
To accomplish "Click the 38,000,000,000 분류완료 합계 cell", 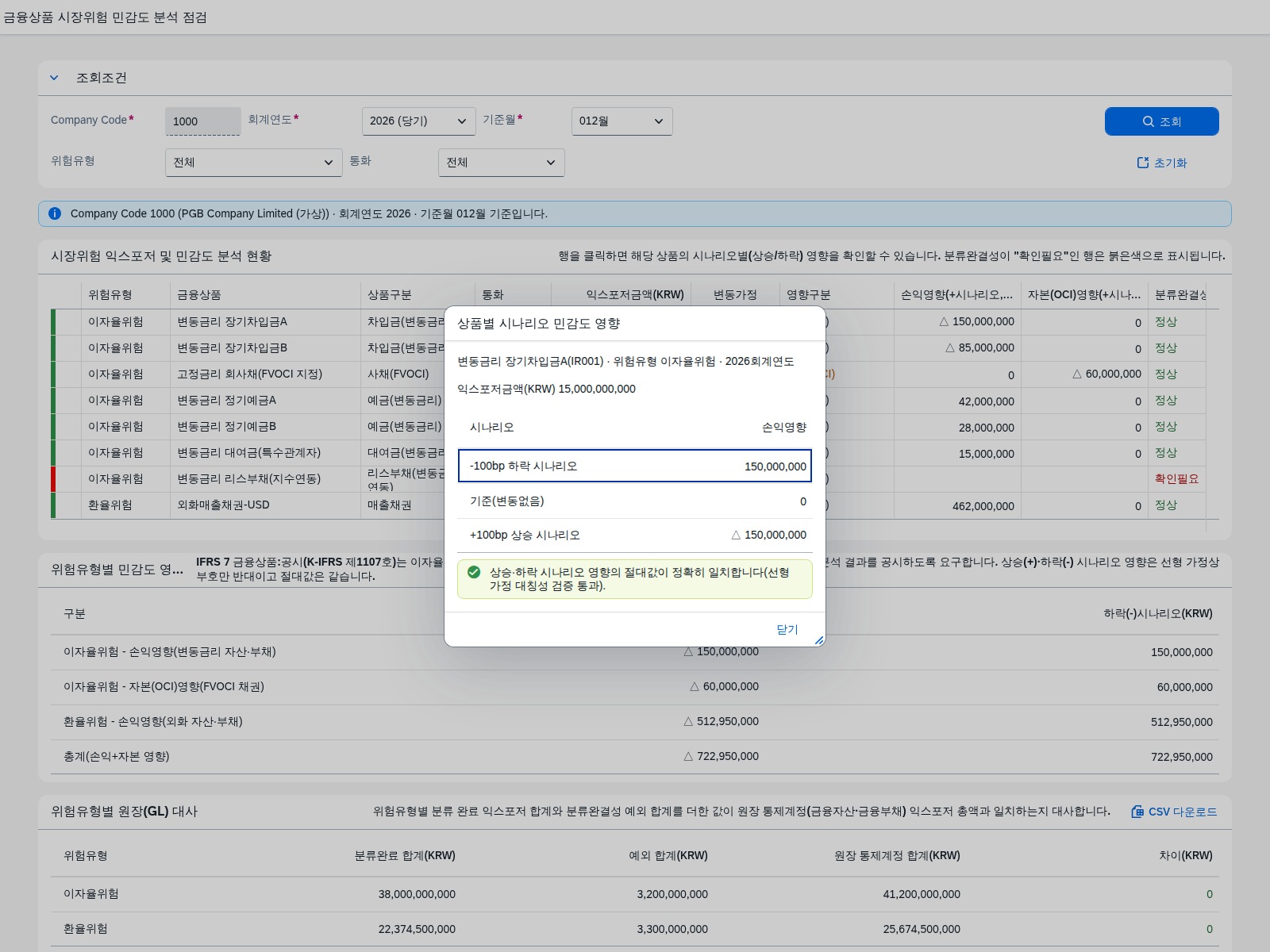I will tap(417, 894).
